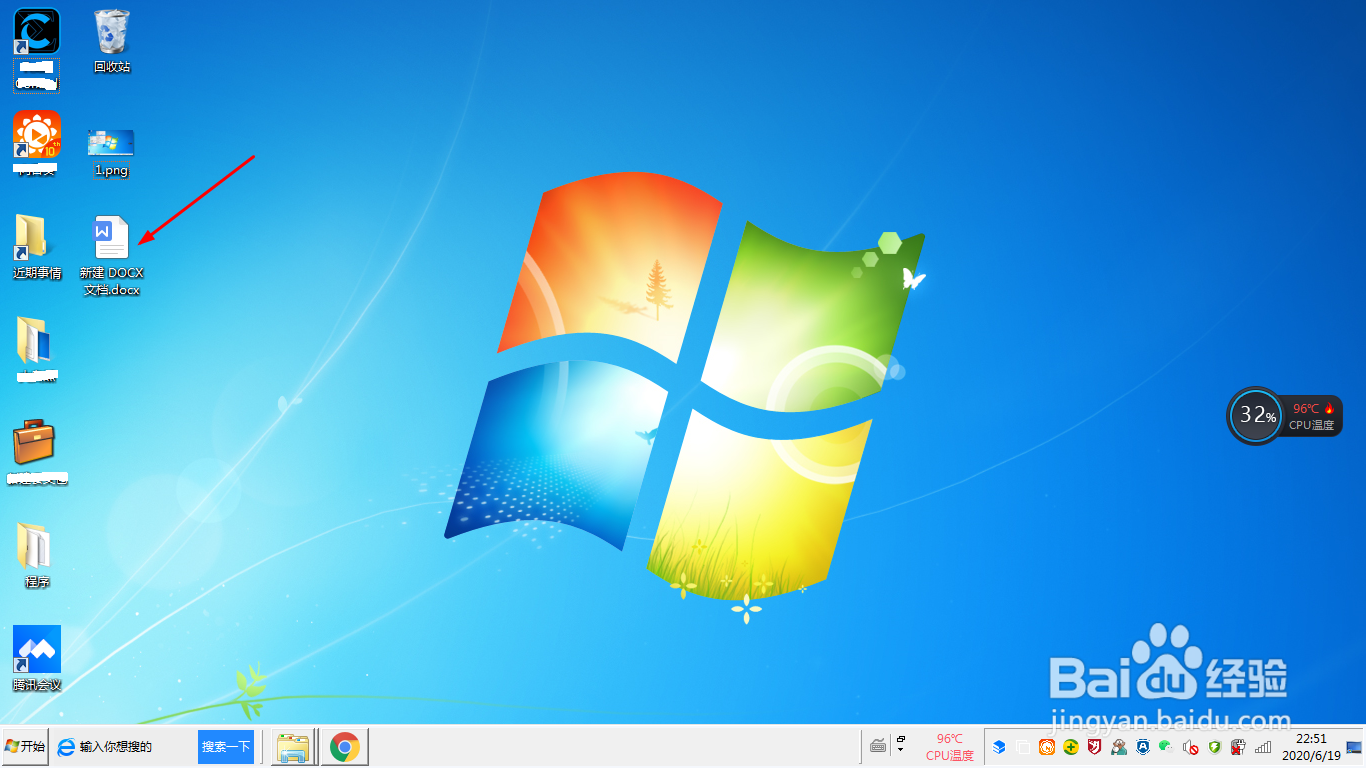
Task: Click the orange circular tray icon
Action: point(1047,747)
